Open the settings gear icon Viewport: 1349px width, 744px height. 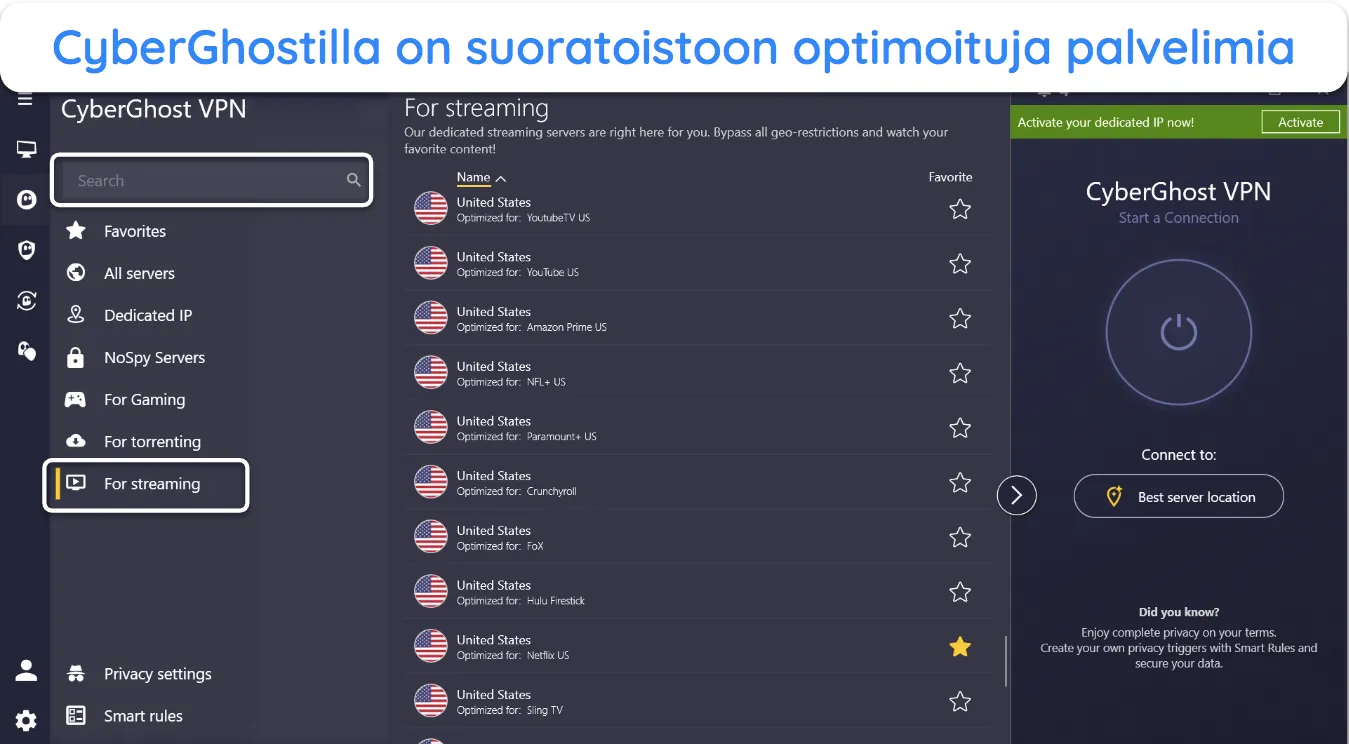pyautogui.click(x=26, y=720)
